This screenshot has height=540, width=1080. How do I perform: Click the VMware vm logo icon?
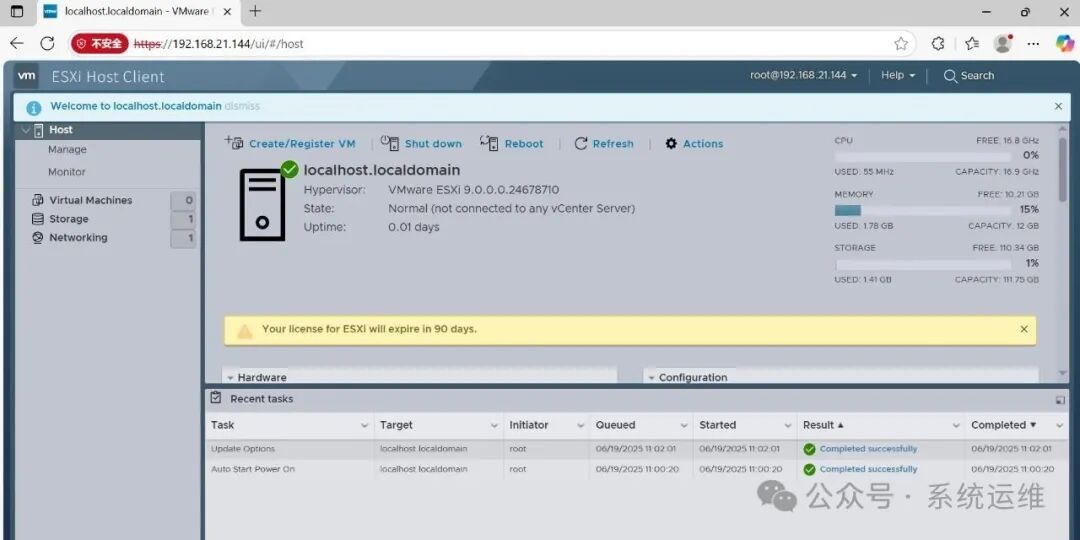point(26,76)
